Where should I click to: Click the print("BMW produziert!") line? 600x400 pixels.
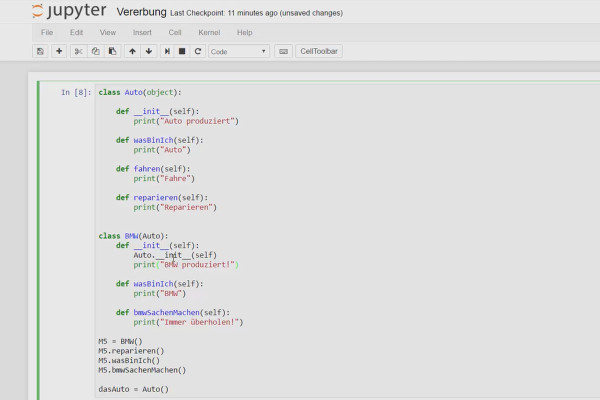click(186, 264)
